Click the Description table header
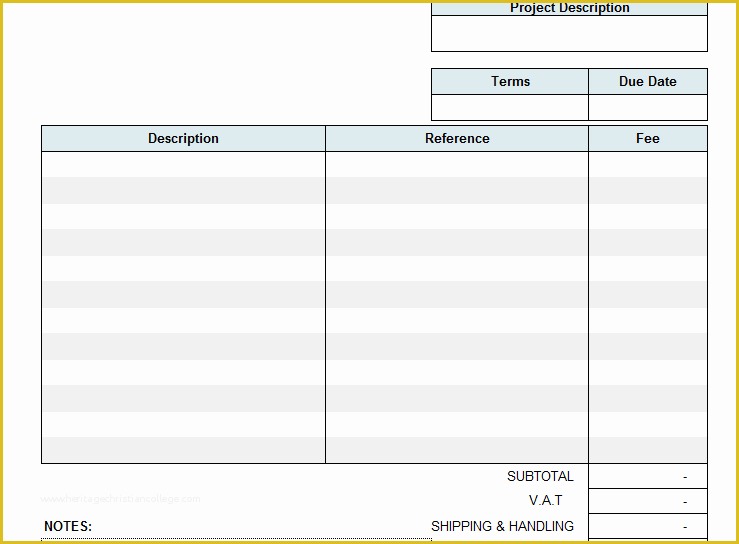The image size is (739, 544). coord(183,139)
